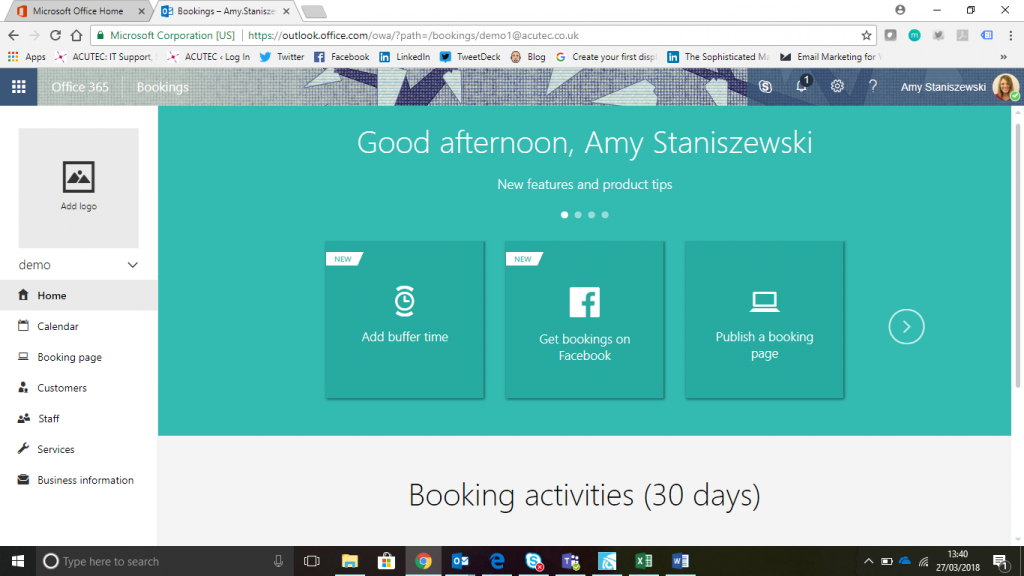This screenshot has height=576, width=1024.
Task: Open the Windows Start menu
Action: click(x=18, y=561)
